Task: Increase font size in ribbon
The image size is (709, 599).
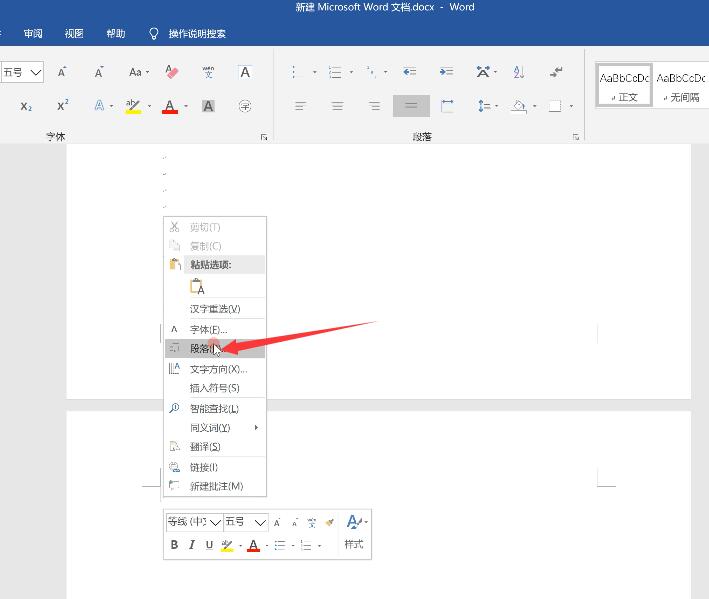Action: tap(62, 72)
